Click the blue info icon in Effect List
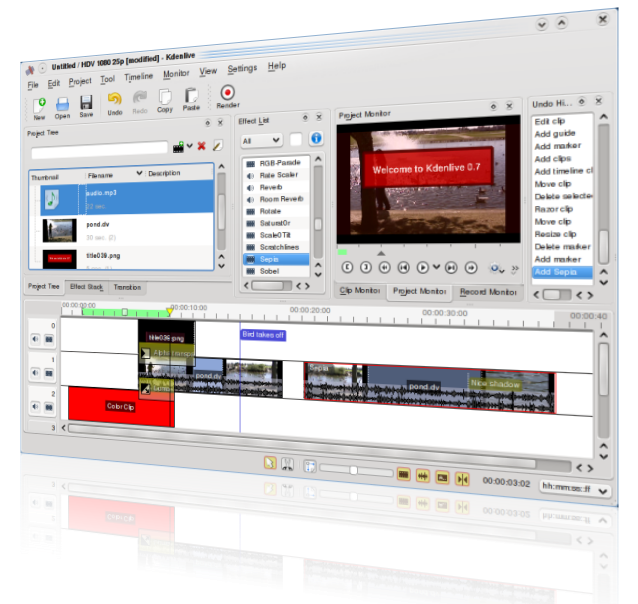This screenshot has height=604, width=638. click(316, 138)
